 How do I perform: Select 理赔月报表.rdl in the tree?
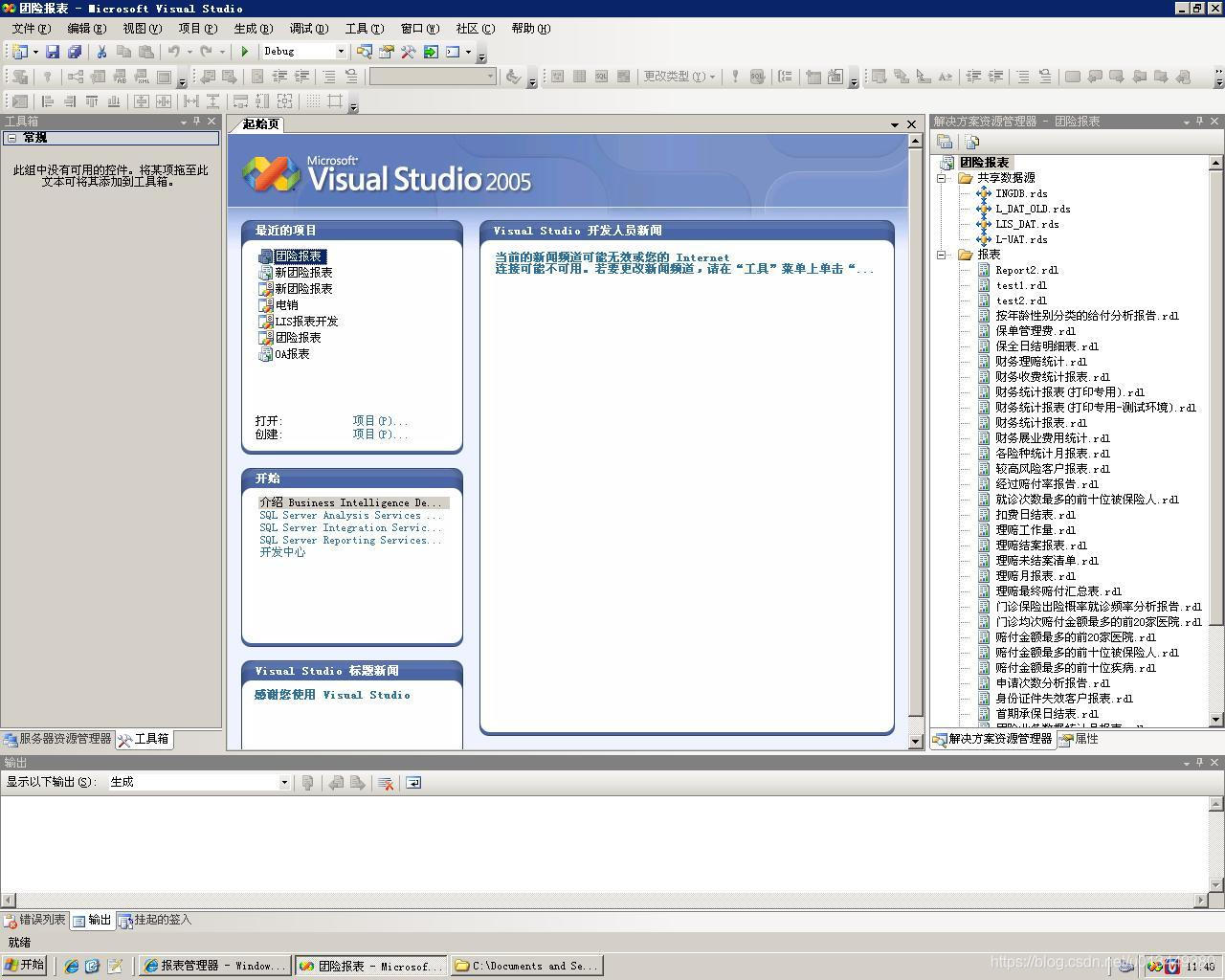(1036, 576)
